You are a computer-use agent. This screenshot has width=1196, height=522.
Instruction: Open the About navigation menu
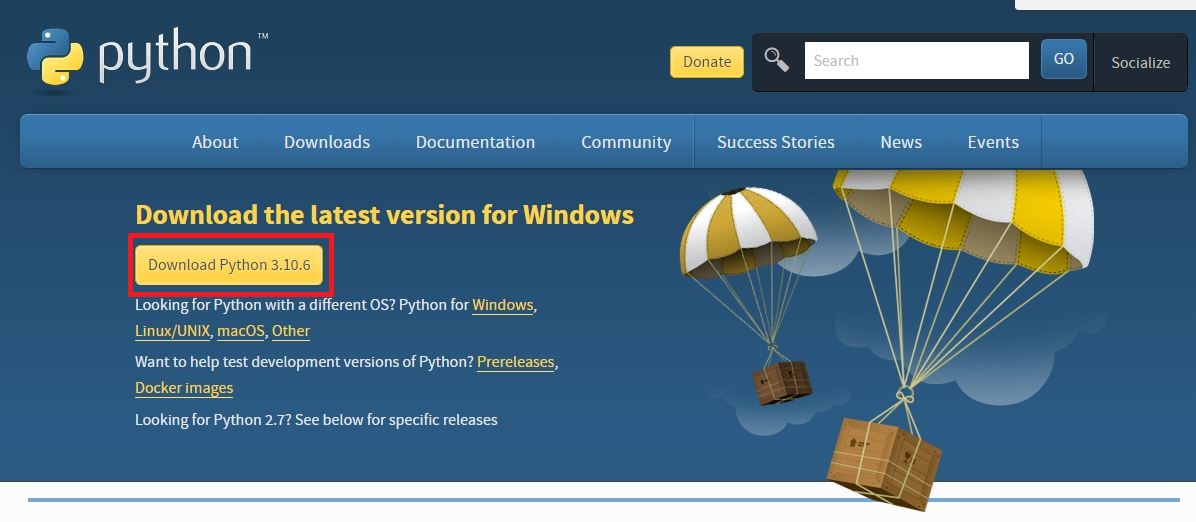pyautogui.click(x=215, y=142)
